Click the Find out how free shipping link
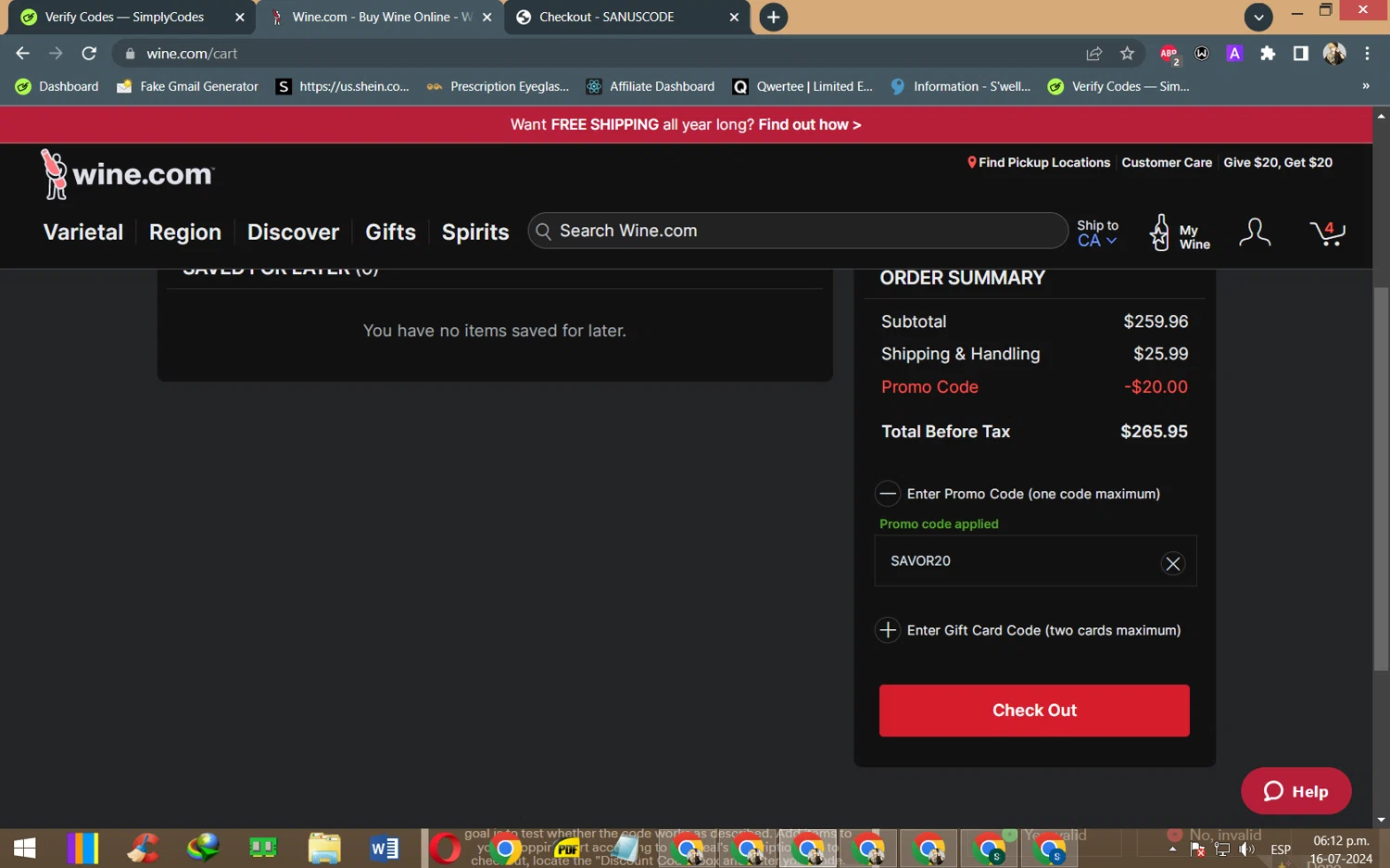The height and width of the screenshot is (868, 1390). pos(809,125)
